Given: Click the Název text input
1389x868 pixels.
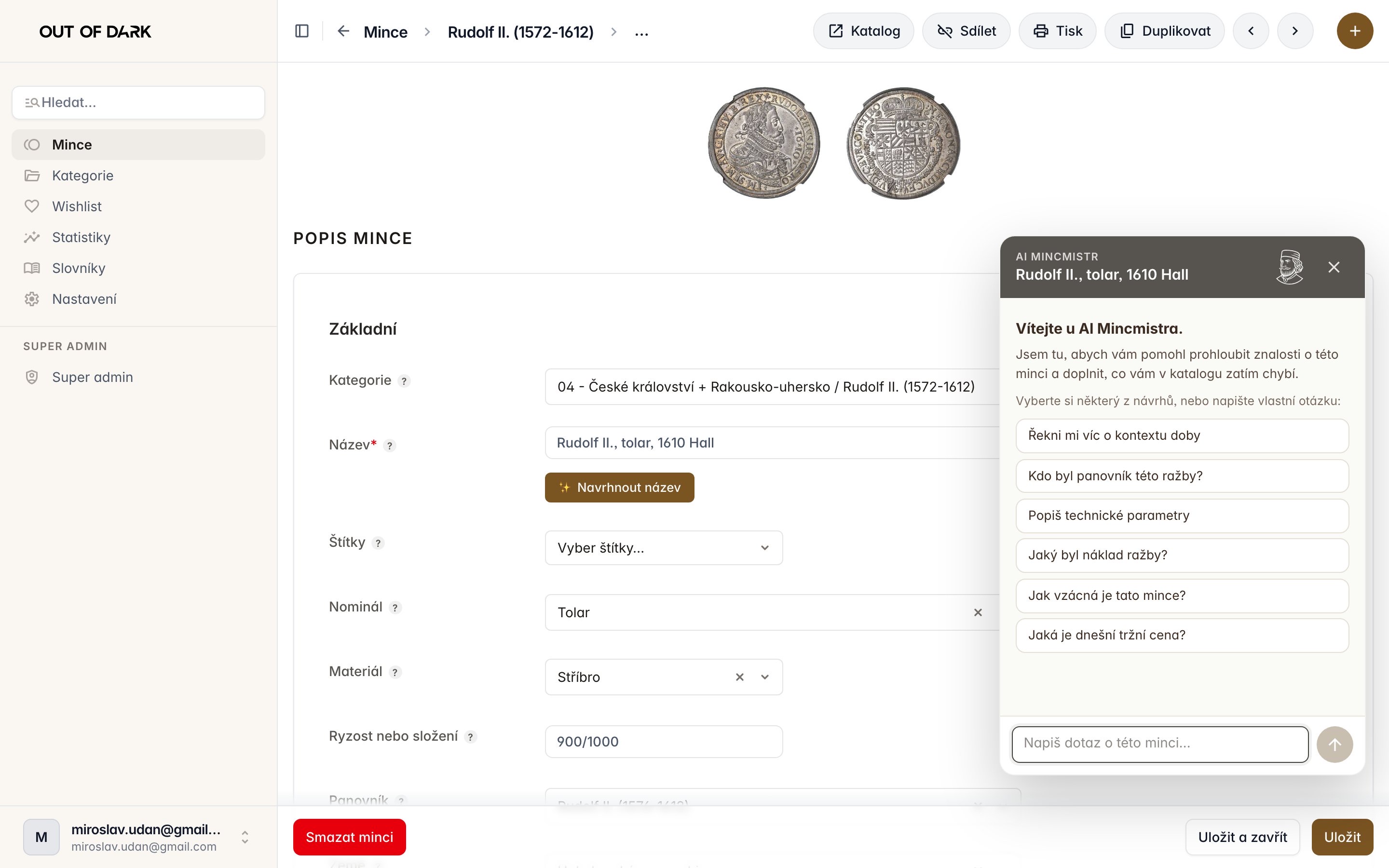Looking at the screenshot, I should [772, 443].
